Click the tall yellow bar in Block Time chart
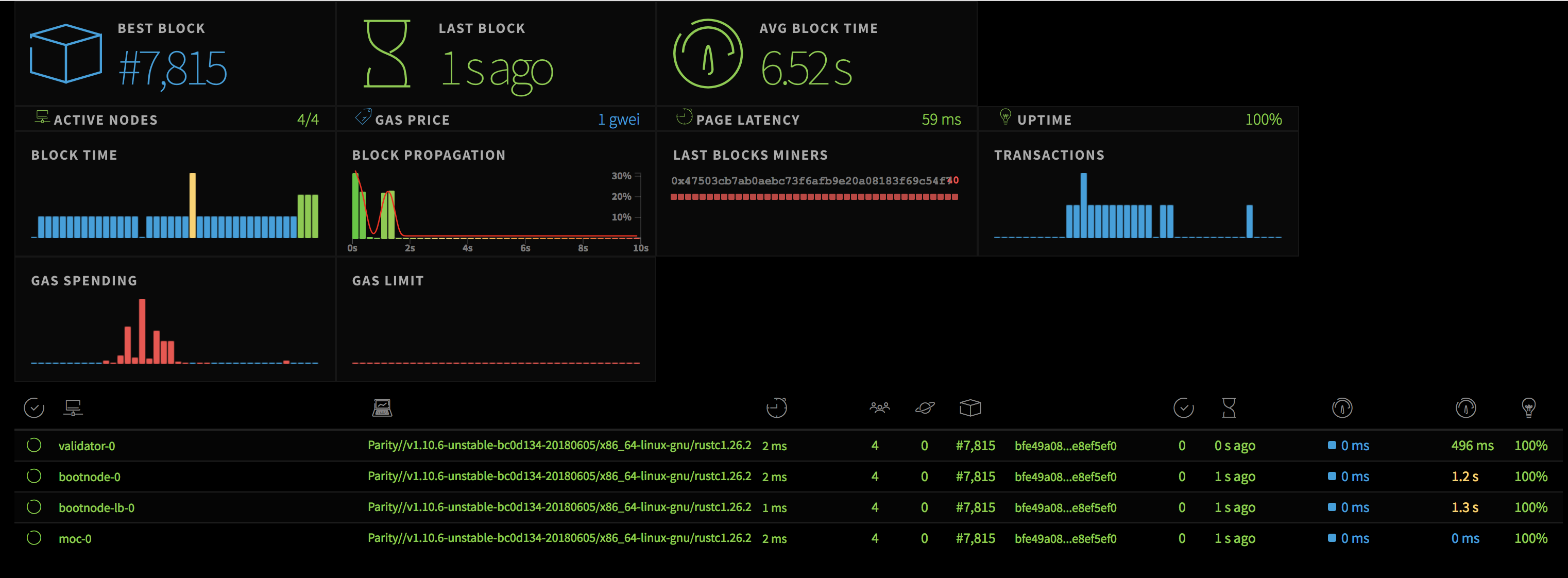Screen dimensions: 1568x578 [192, 205]
